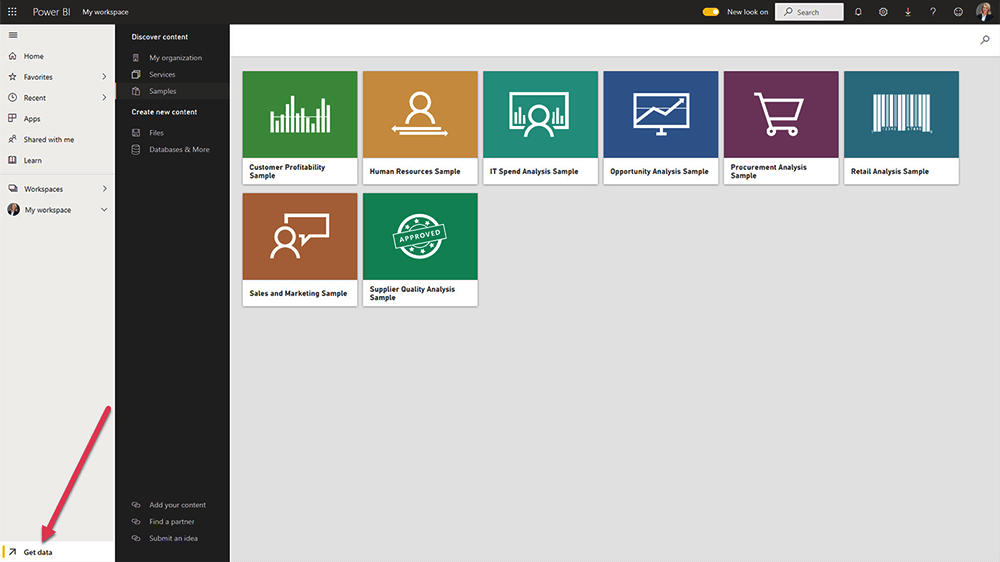
Task: Click the notifications bell icon
Action: (858, 12)
